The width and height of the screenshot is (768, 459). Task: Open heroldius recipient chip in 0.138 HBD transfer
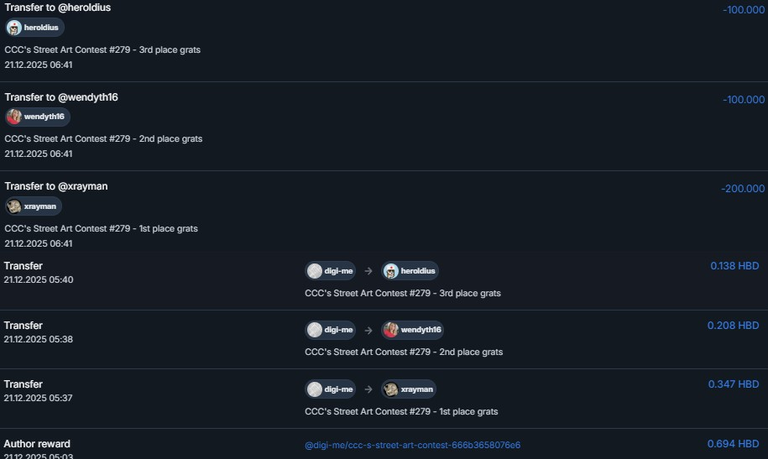[410, 271]
